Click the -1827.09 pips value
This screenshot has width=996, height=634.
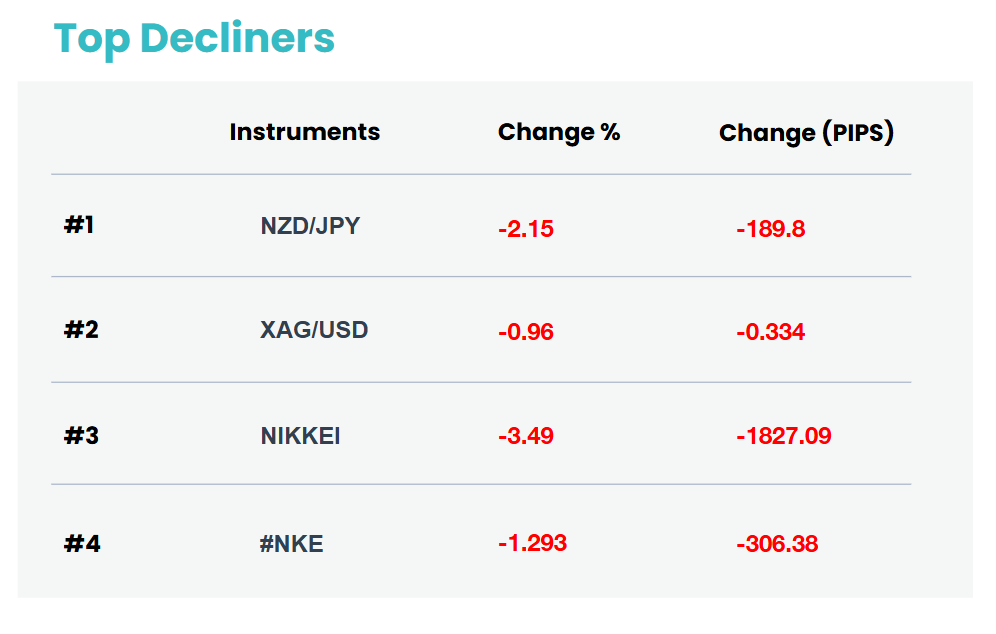tap(784, 436)
